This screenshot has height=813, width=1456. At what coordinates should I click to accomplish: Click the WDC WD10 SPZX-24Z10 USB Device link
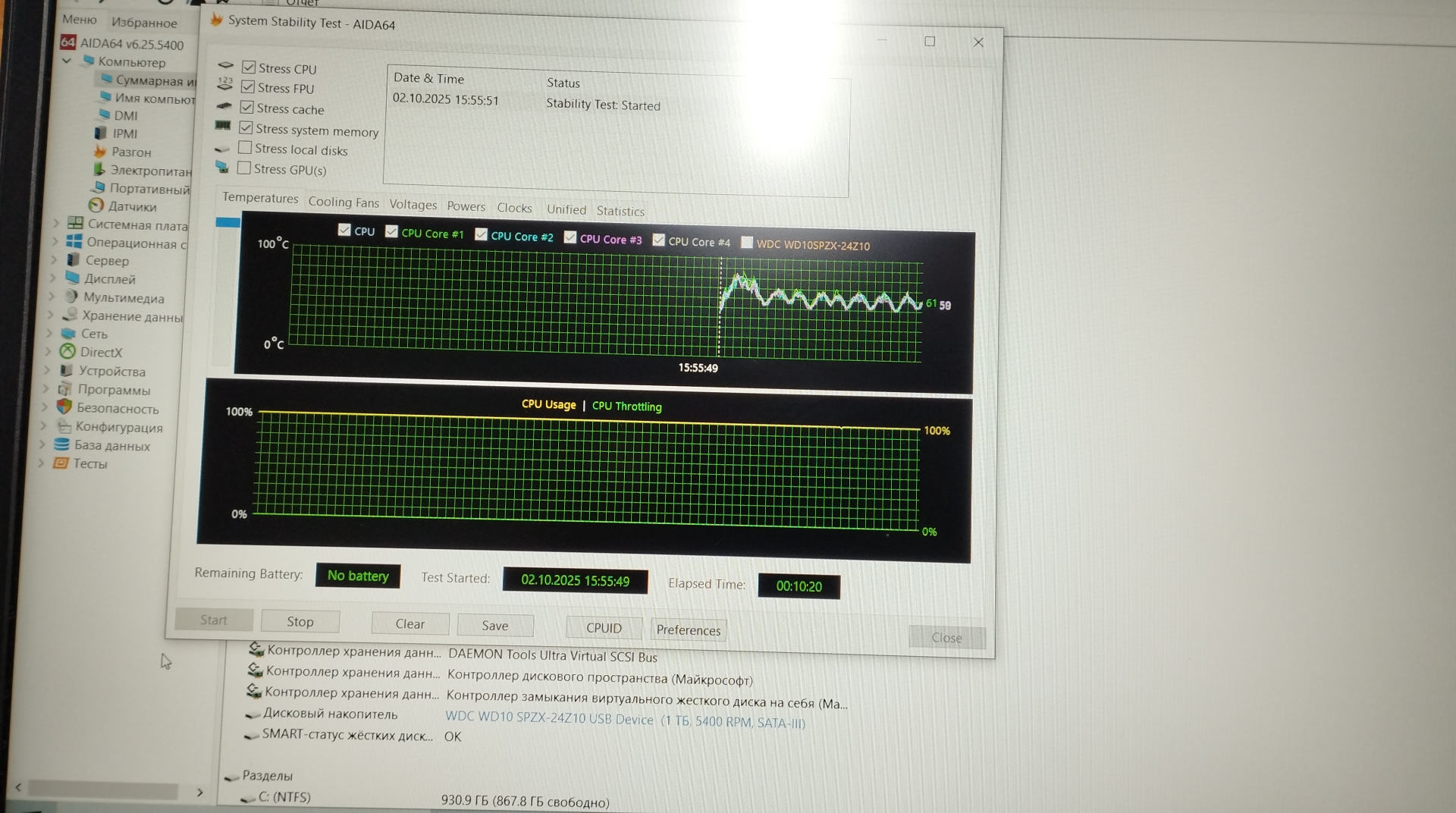pyautogui.click(x=548, y=718)
